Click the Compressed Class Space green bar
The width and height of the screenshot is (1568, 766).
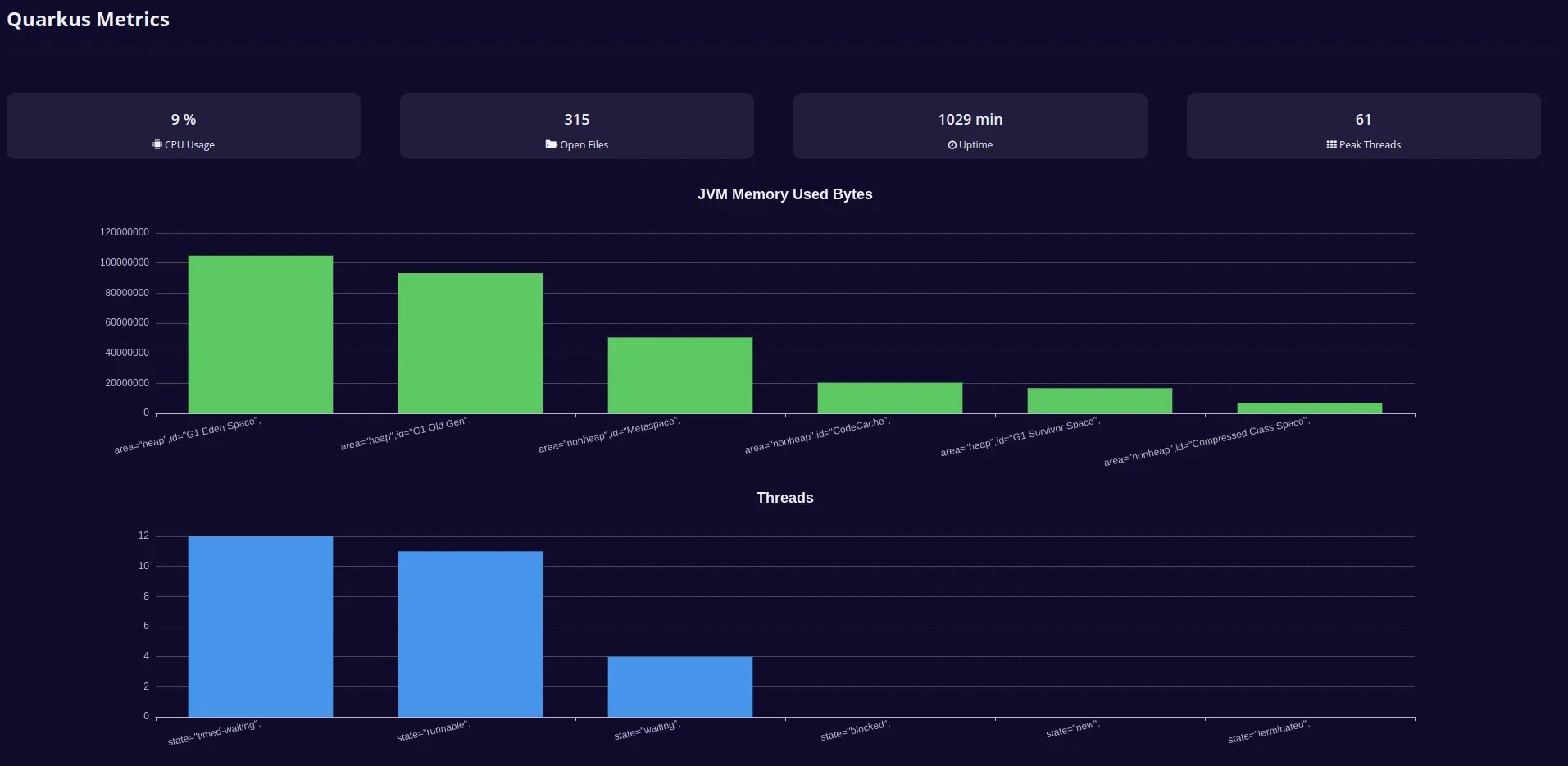[1310, 408]
